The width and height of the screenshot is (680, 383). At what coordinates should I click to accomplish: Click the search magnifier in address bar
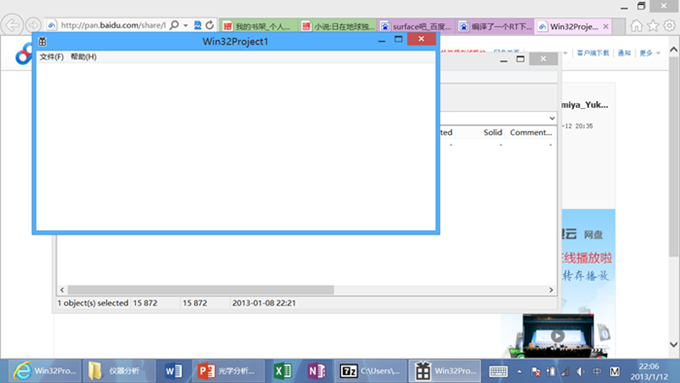tap(174, 25)
